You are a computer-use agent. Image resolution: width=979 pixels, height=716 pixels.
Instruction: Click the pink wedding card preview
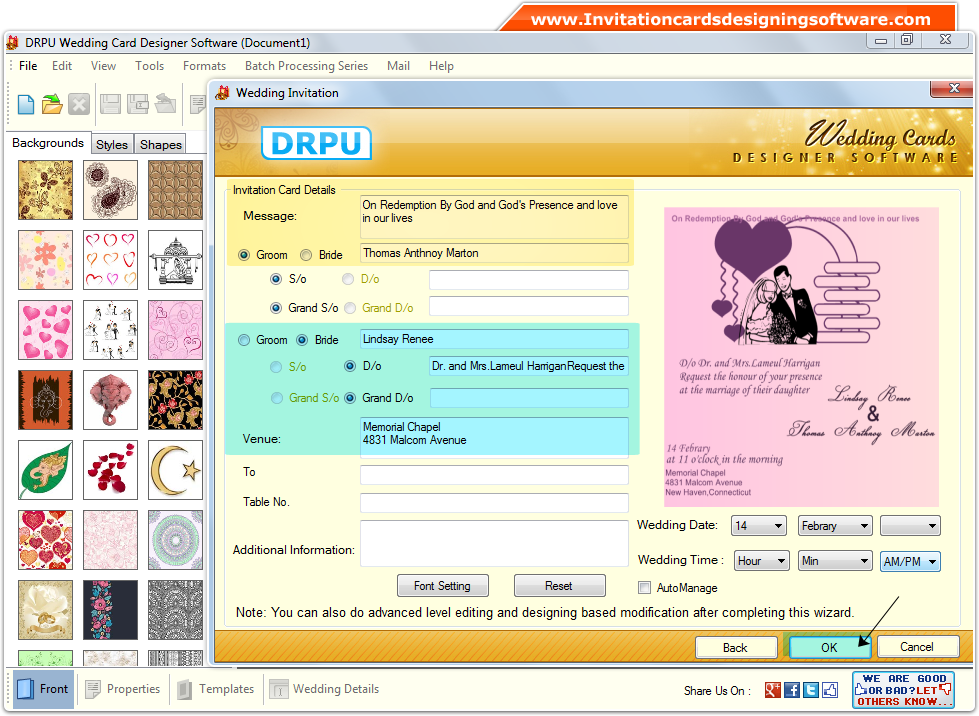(802, 356)
